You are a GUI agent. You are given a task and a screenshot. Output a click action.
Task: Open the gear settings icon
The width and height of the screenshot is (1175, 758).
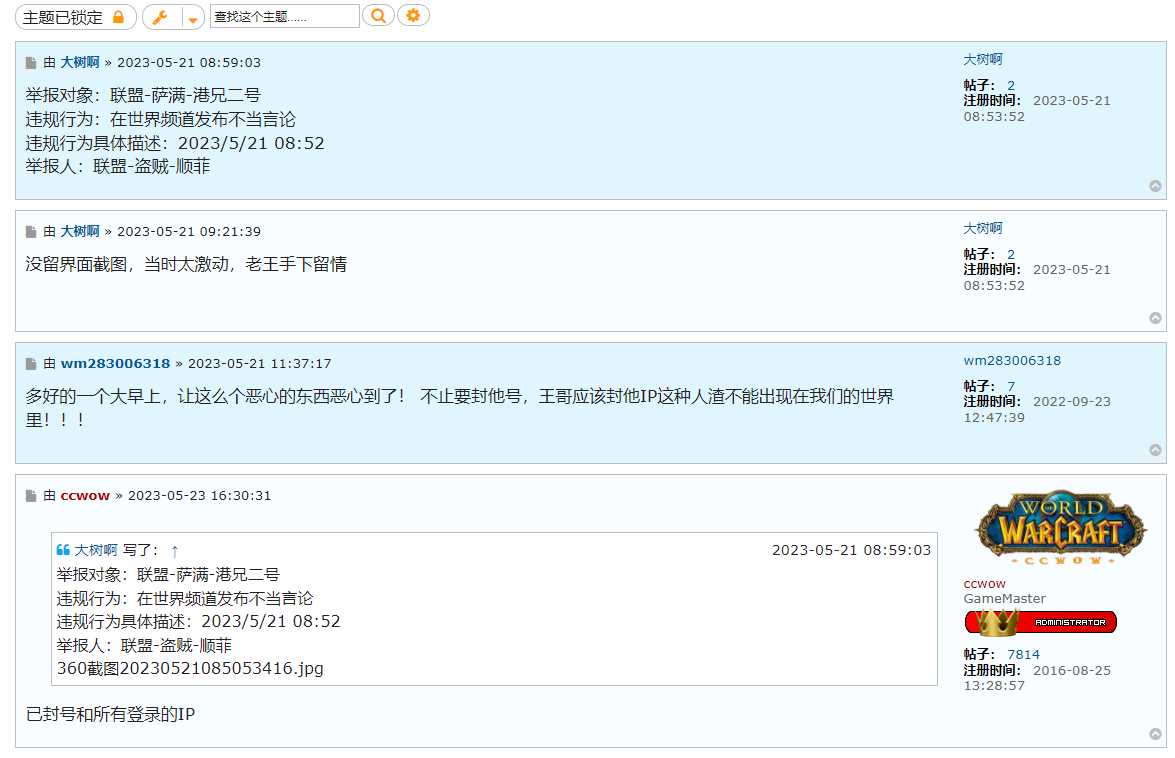413,15
